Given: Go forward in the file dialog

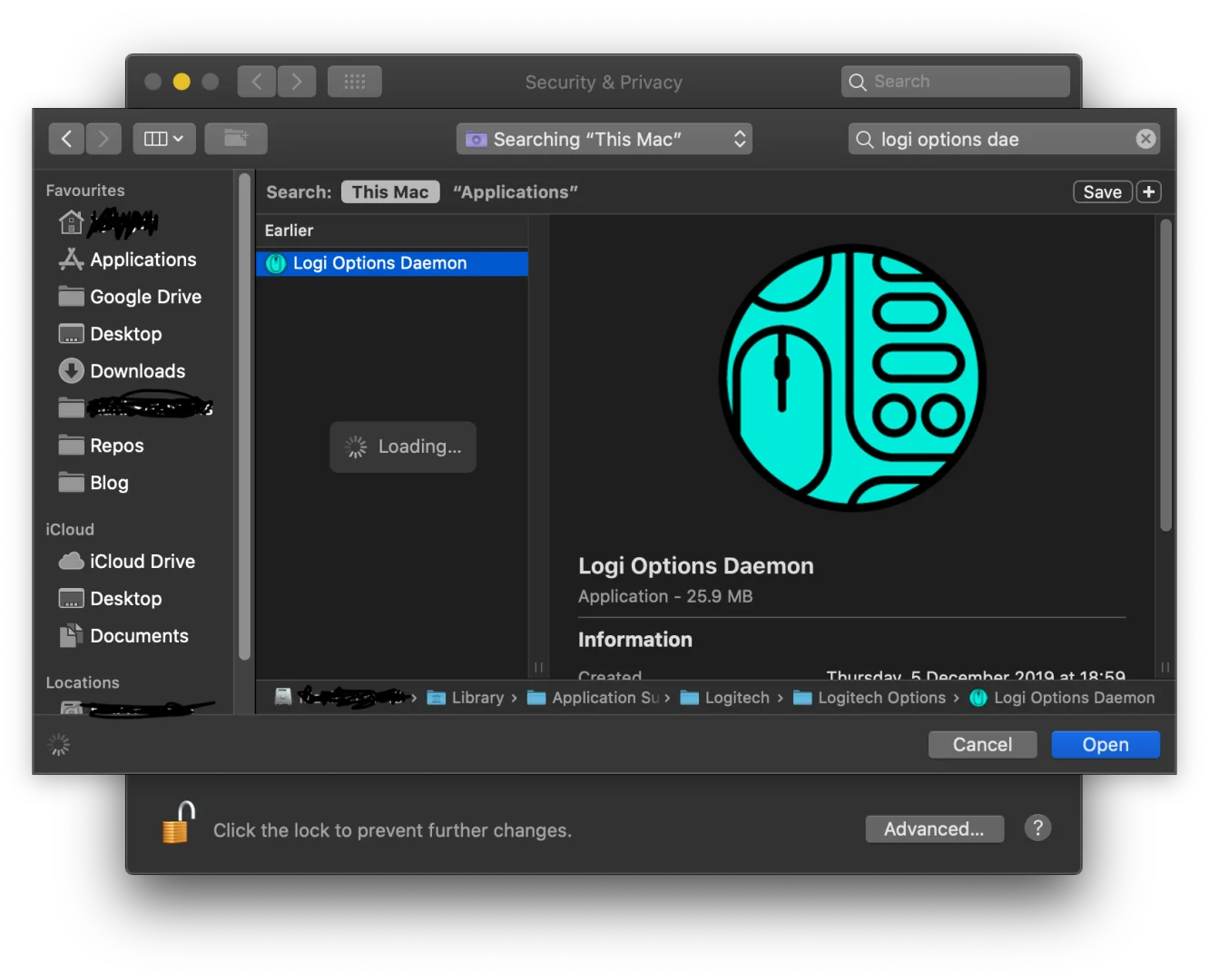Looking at the screenshot, I should pos(103,139).
